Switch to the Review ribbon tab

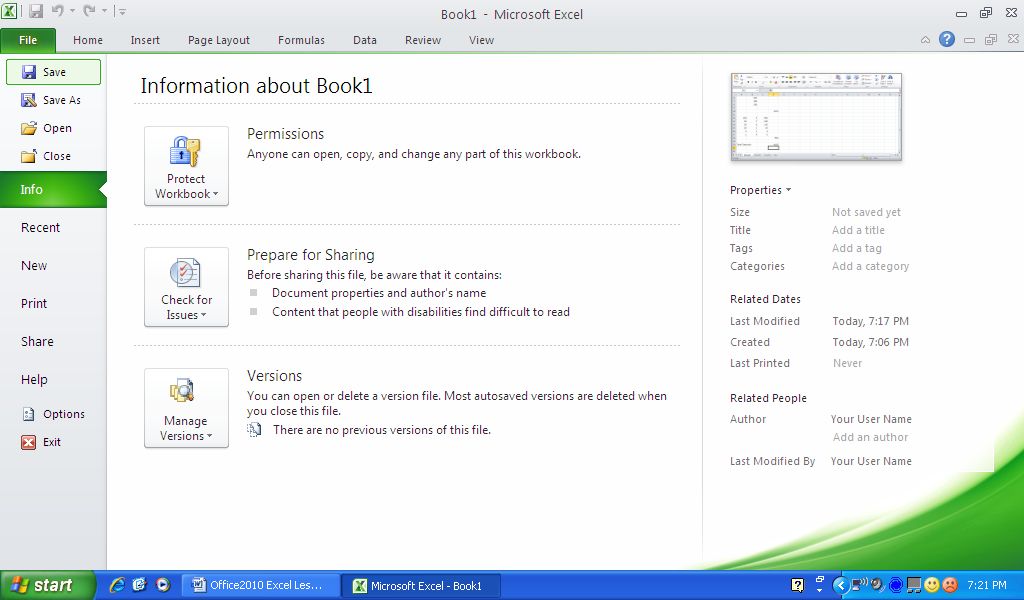(423, 40)
